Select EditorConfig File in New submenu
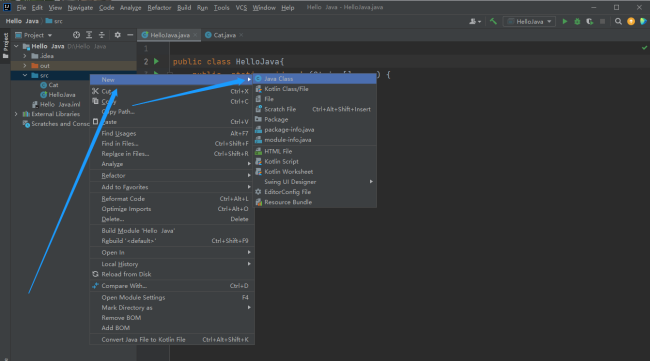The height and width of the screenshot is (362, 650). point(315,192)
